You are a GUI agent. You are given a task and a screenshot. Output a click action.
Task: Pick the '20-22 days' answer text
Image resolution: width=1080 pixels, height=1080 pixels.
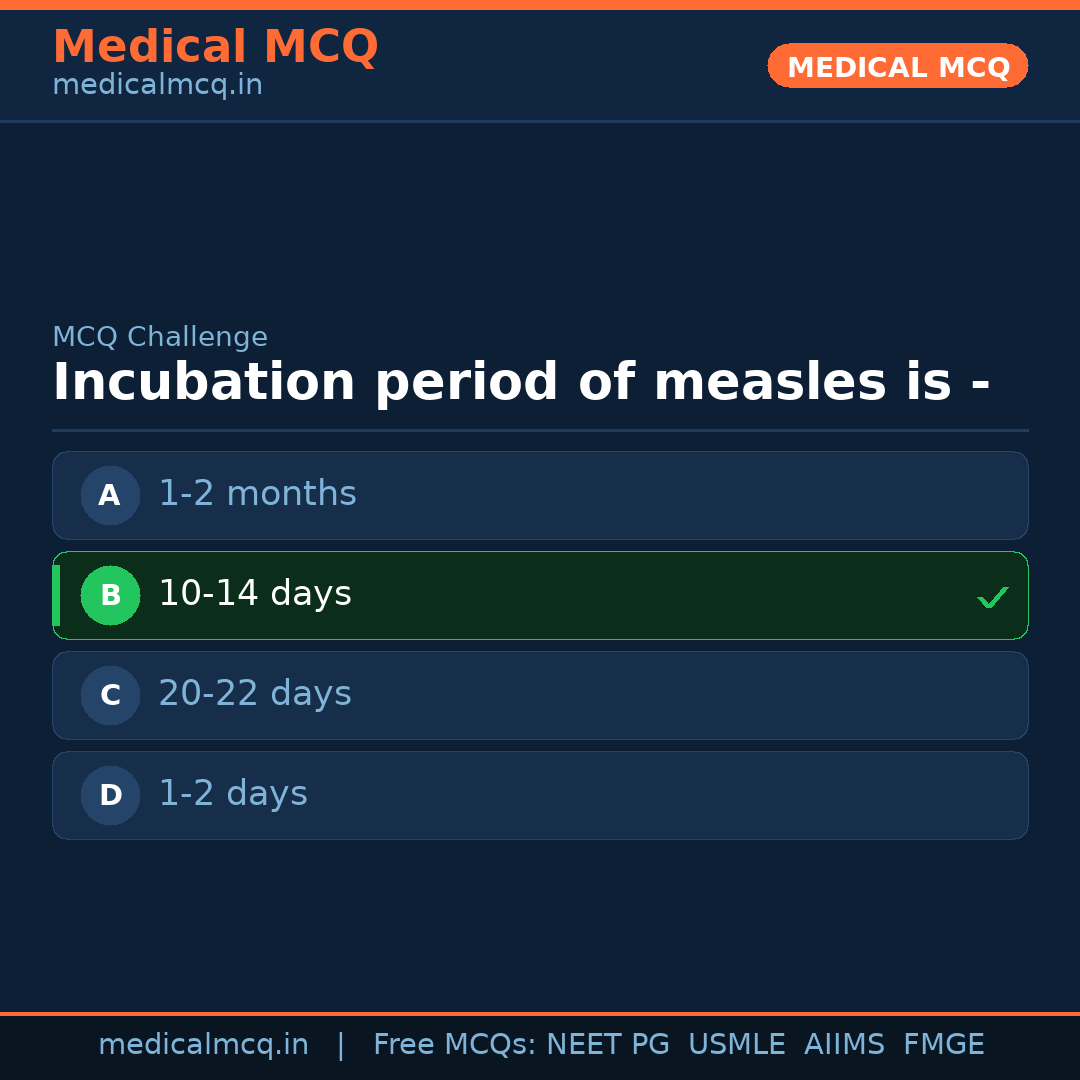coord(255,694)
